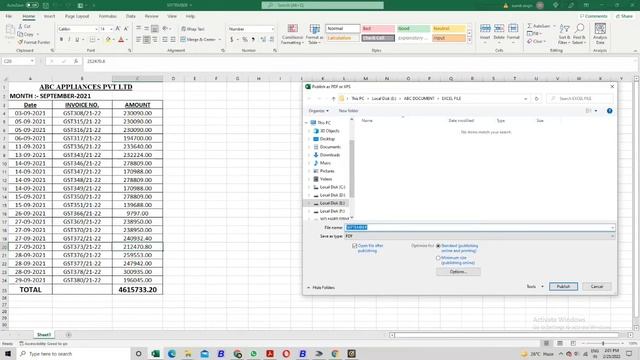
Task: Apply Accounting Number Format dollar icon
Action: [x=232, y=40]
